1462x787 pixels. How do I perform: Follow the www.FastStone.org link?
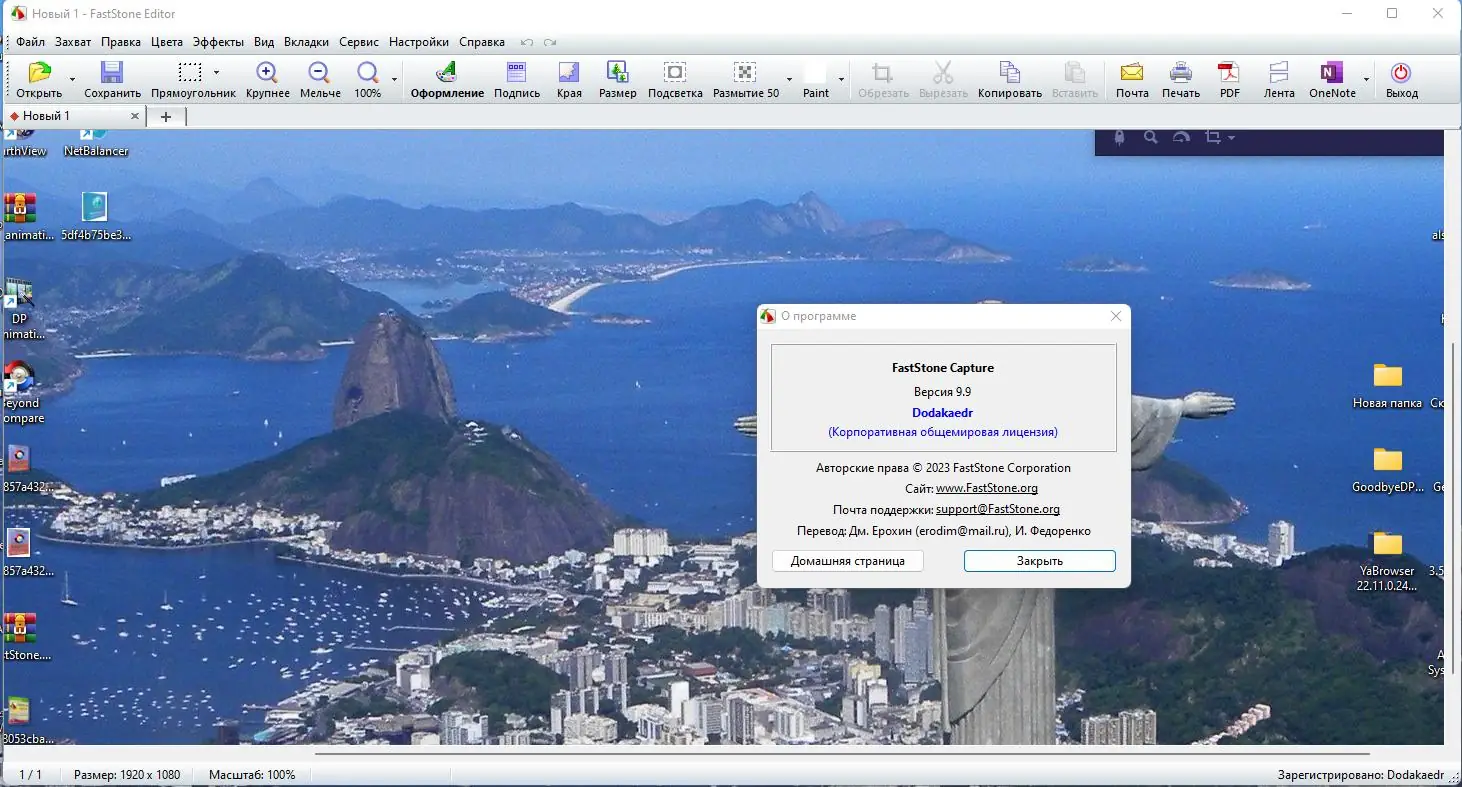(x=987, y=488)
